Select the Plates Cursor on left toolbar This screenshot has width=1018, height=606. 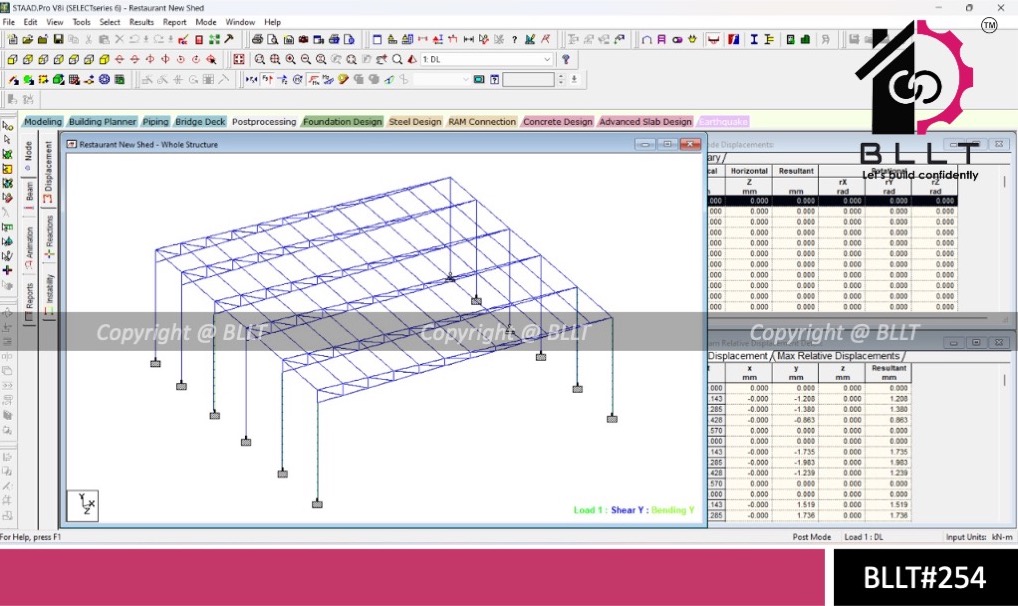pos(7,155)
